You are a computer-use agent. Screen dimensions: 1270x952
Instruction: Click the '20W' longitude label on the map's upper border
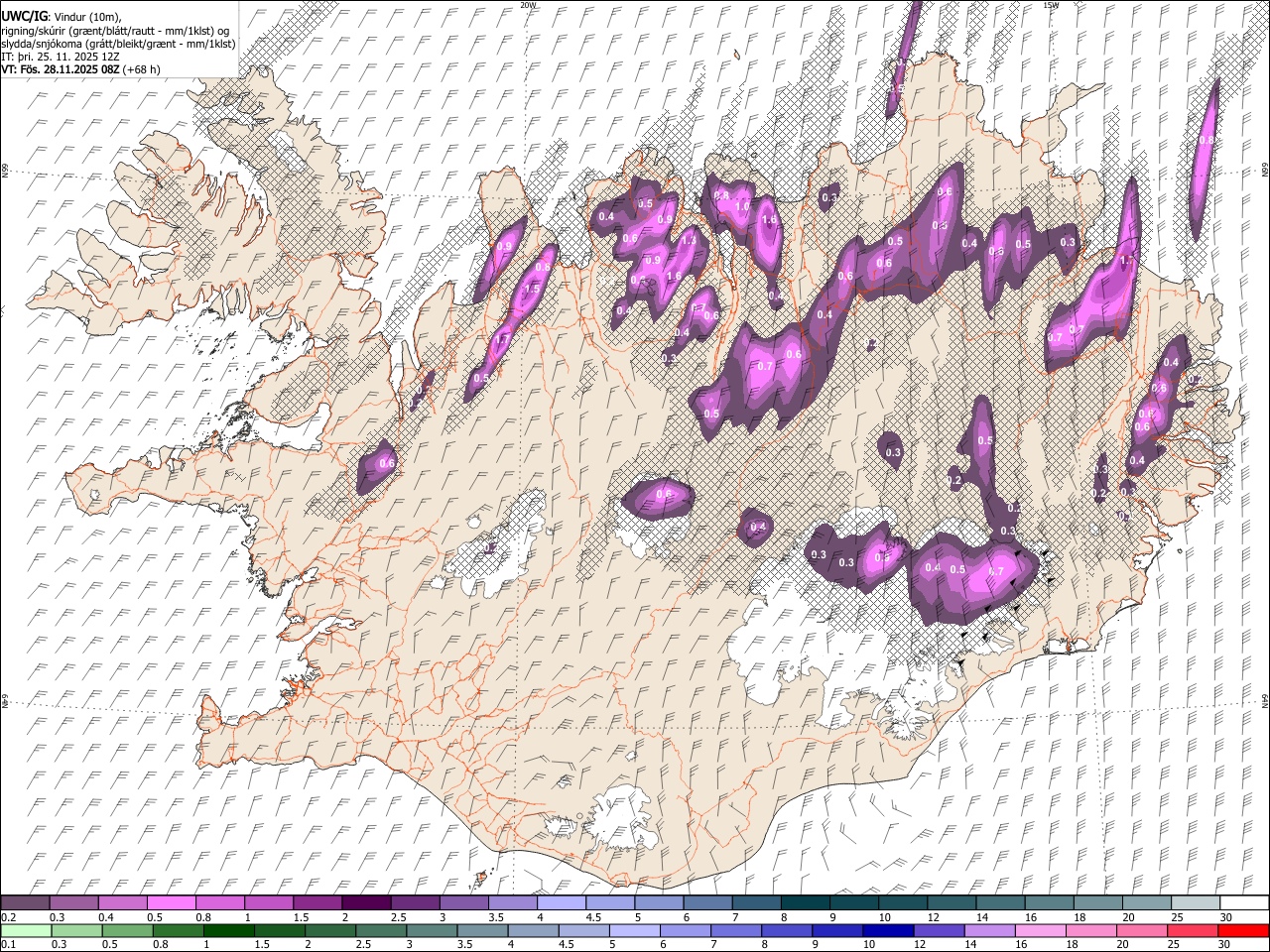[x=528, y=5]
